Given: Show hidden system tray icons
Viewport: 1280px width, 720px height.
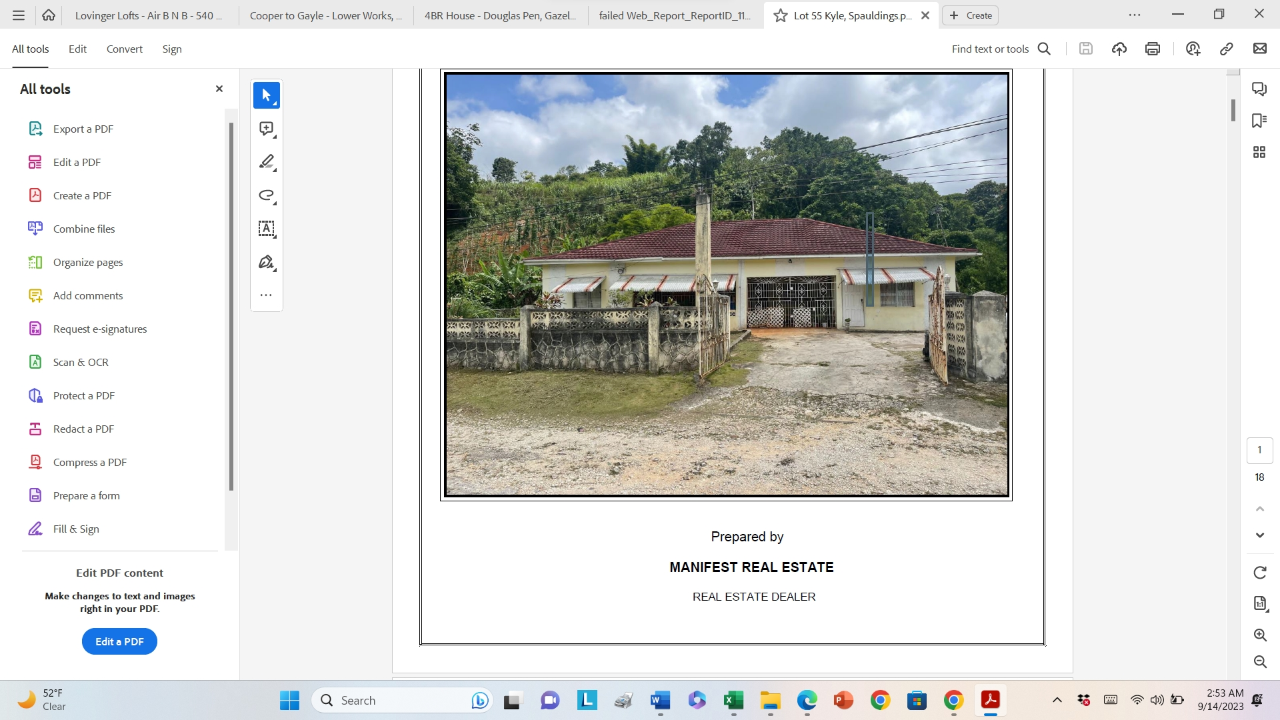Looking at the screenshot, I should tap(1057, 700).
